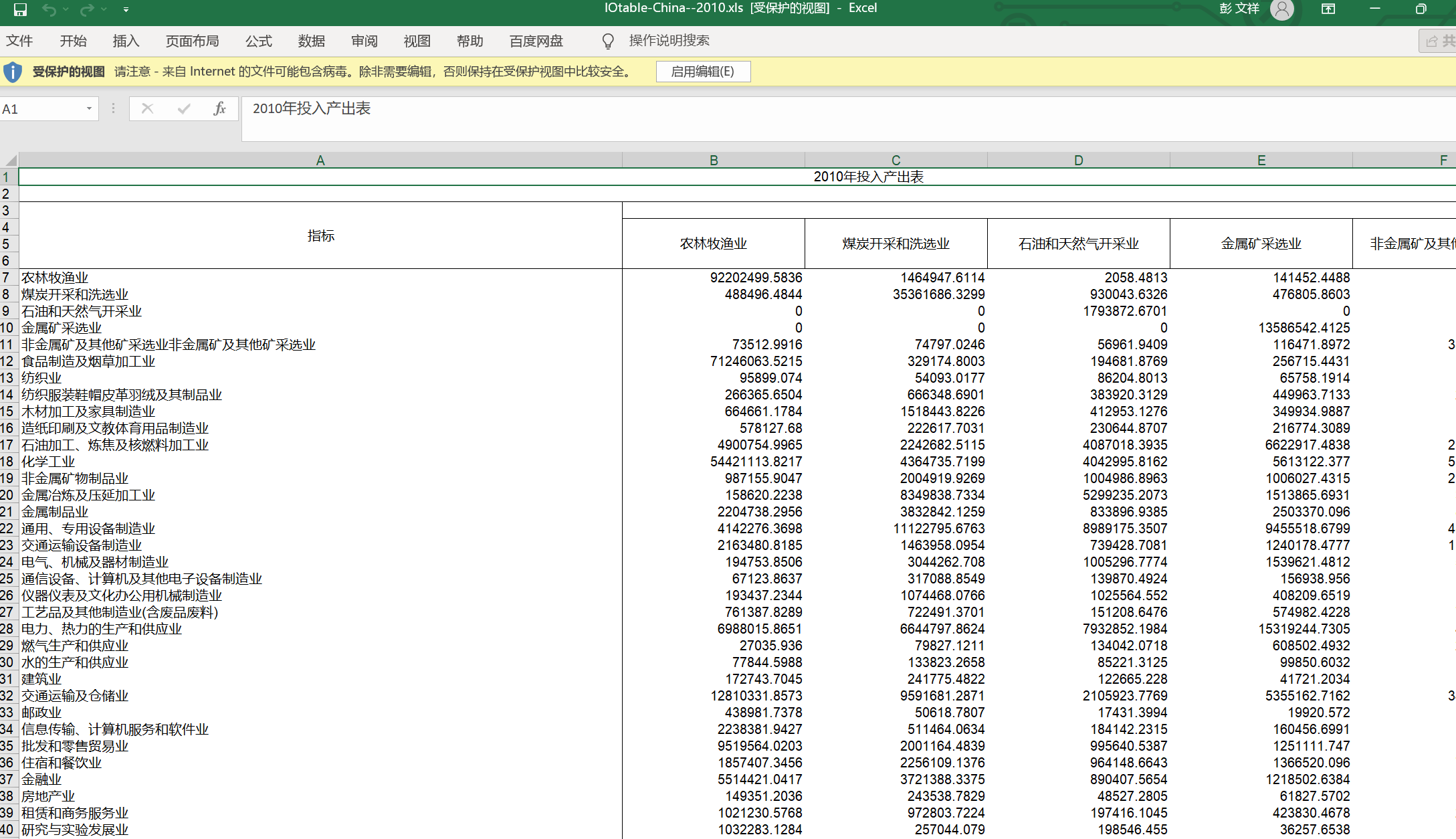
Task: Open the 数据 ribbon tab
Action: coord(312,41)
